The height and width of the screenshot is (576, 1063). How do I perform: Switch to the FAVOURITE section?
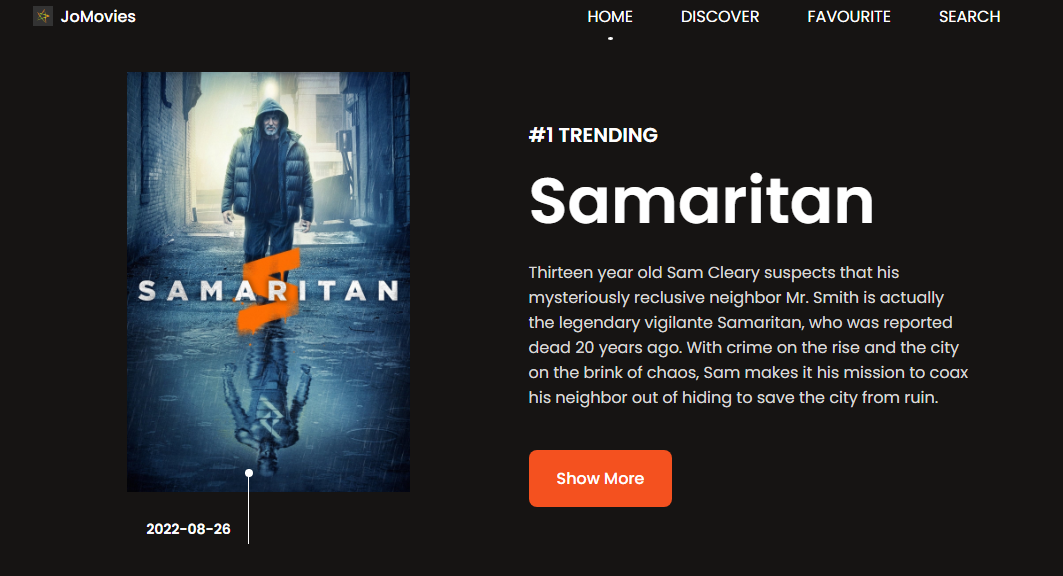click(849, 16)
